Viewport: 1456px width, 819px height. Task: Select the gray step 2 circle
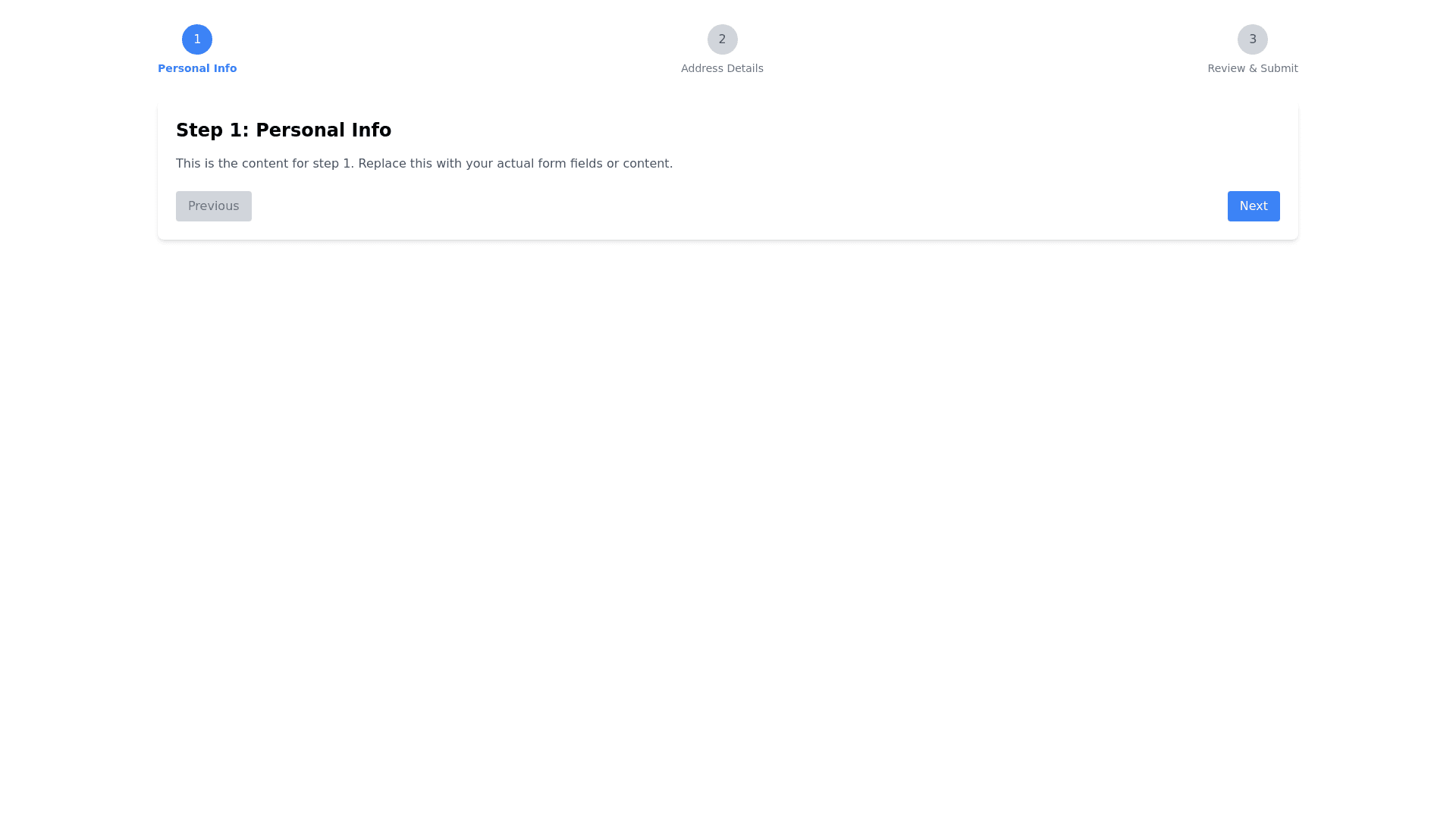point(722,39)
